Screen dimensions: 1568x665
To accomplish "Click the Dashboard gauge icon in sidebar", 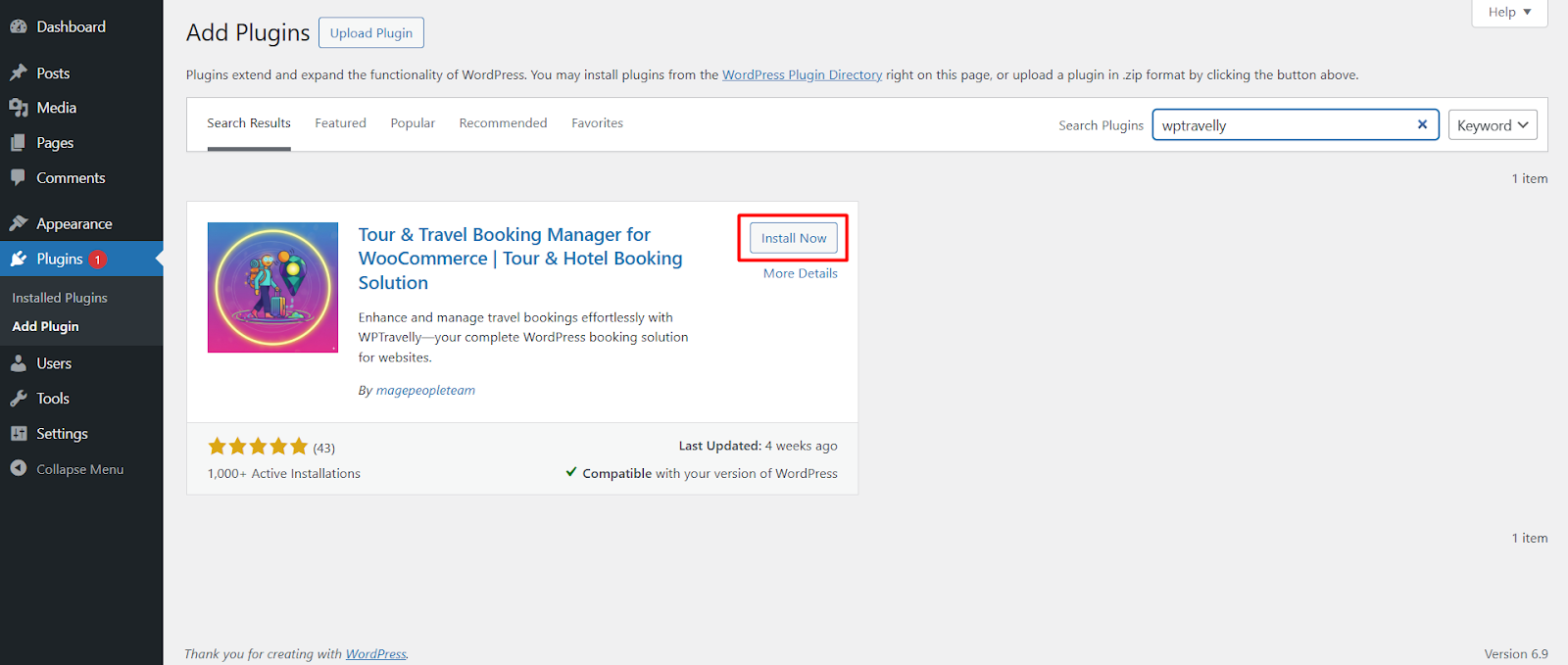I will pyautogui.click(x=18, y=27).
